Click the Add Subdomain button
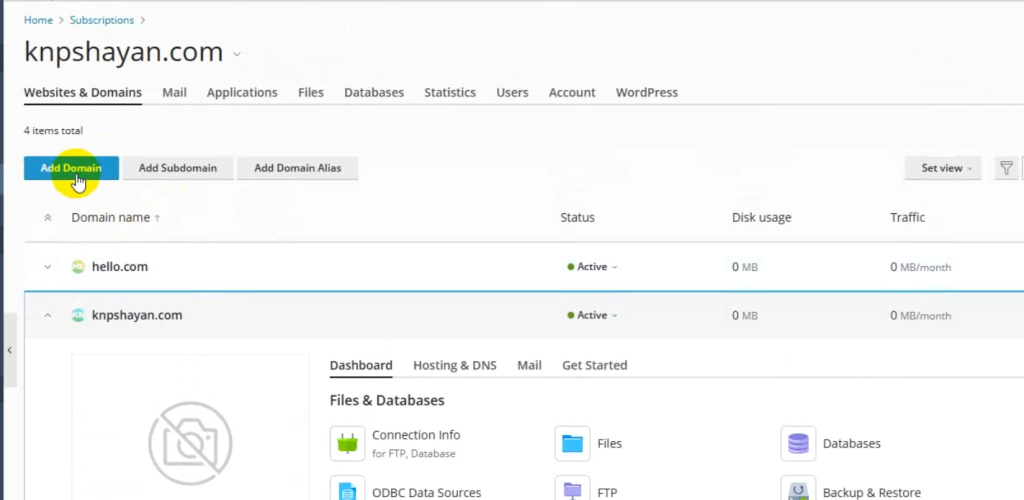 (x=177, y=168)
